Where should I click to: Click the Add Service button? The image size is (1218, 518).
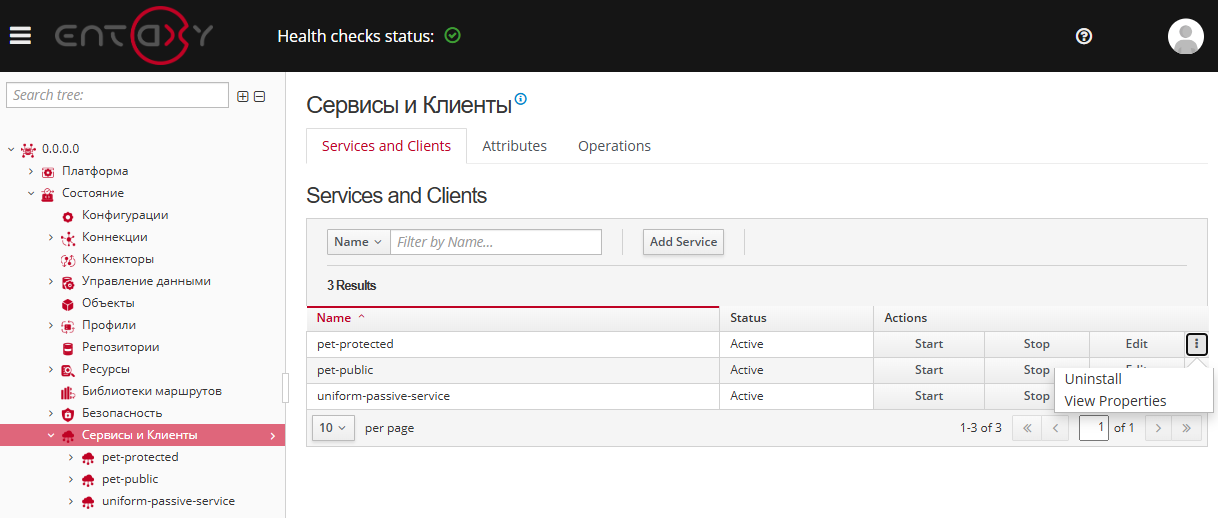tap(683, 242)
